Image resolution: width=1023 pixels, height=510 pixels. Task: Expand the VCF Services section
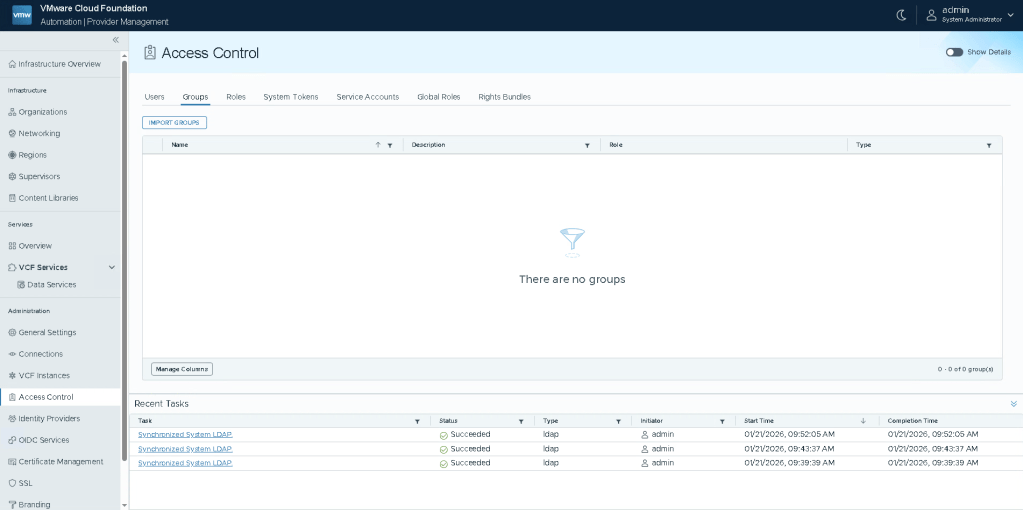coord(112,267)
